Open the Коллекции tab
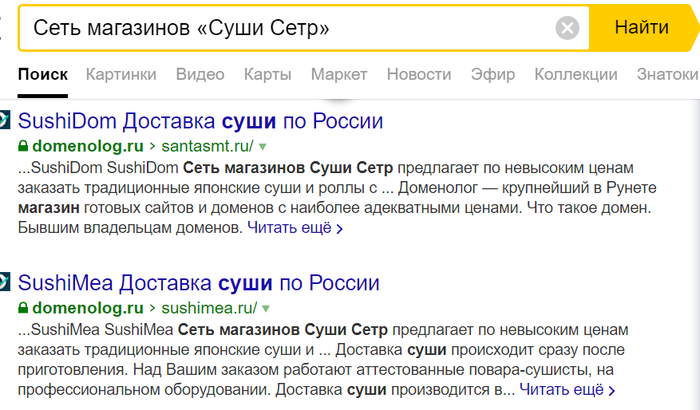700x410 pixels. coord(575,74)
